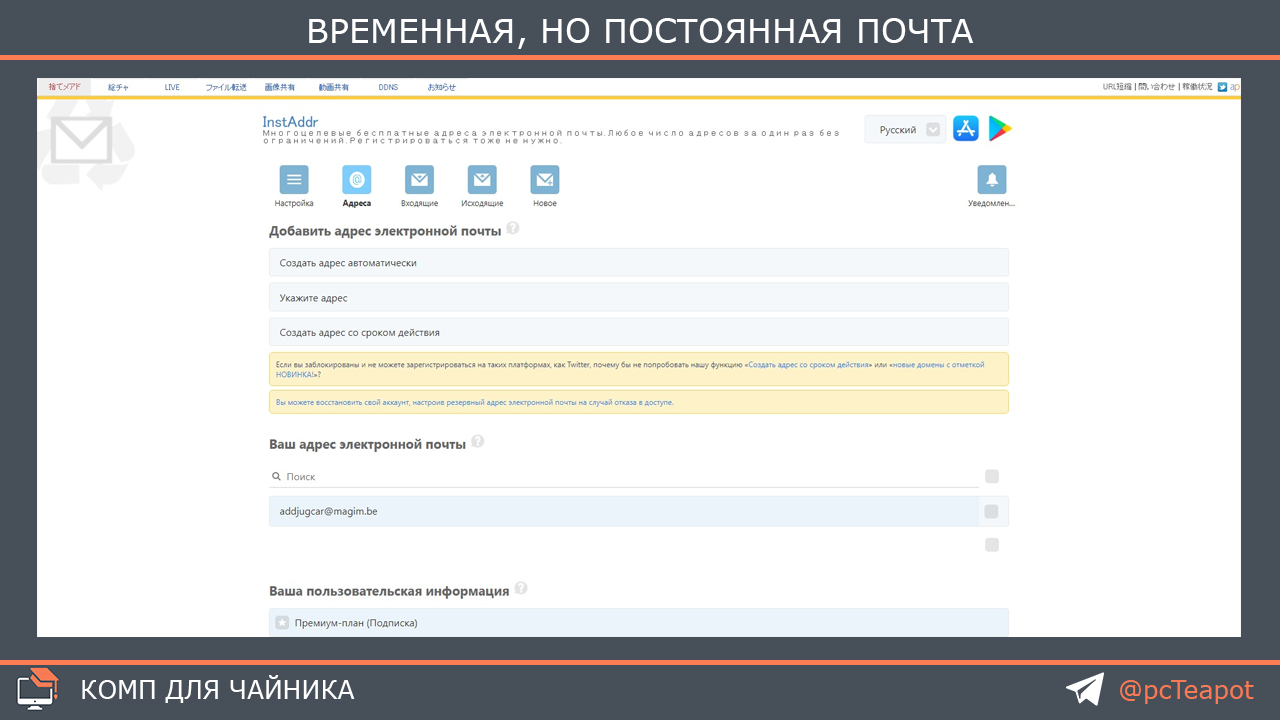Screen dimensions: 1280x720
Task: Click Создать адрес со сроком действия button
Action: coord(639,332)
